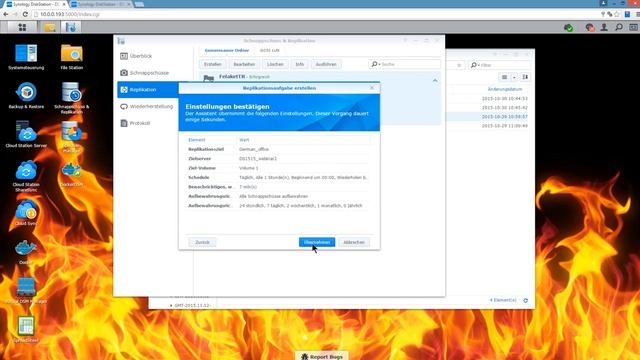This screenshot has width=640, height=360.
Task: Click the Zielserver row in settings table
Action: [x=279, y=159]
